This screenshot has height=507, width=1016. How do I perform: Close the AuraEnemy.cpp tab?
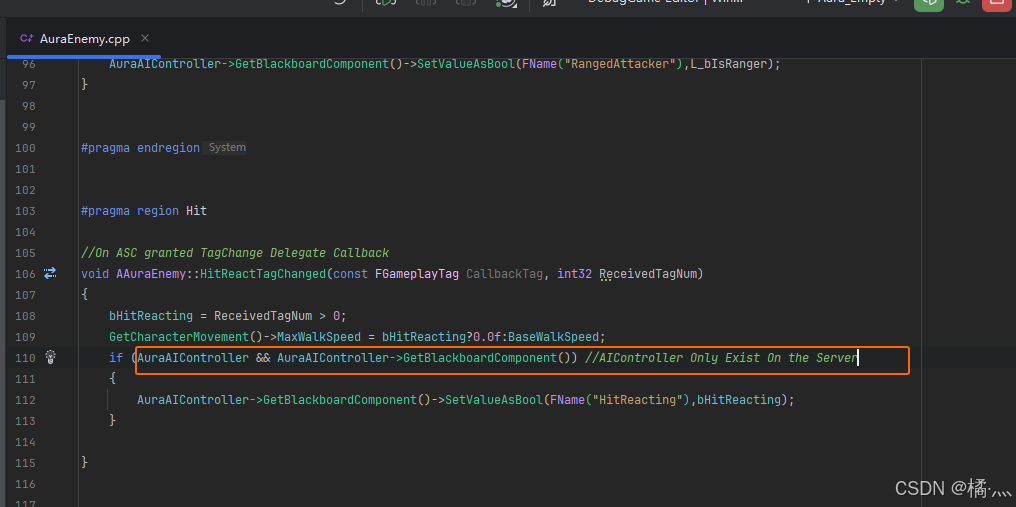pyautogui.click(x=145, y=38)
